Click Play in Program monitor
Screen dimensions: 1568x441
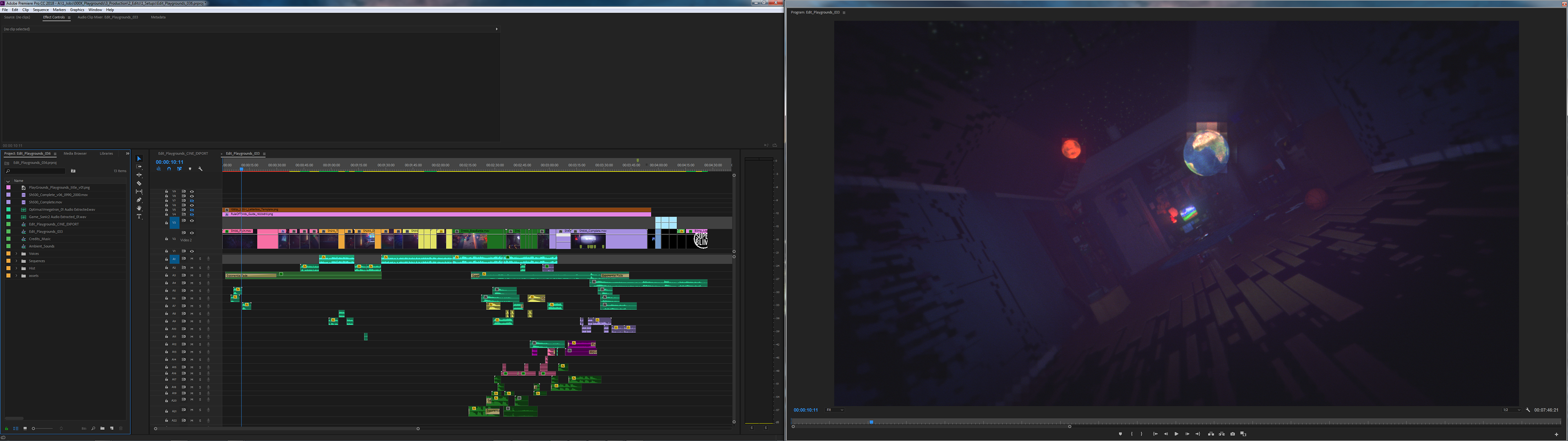pos(1176,434)
